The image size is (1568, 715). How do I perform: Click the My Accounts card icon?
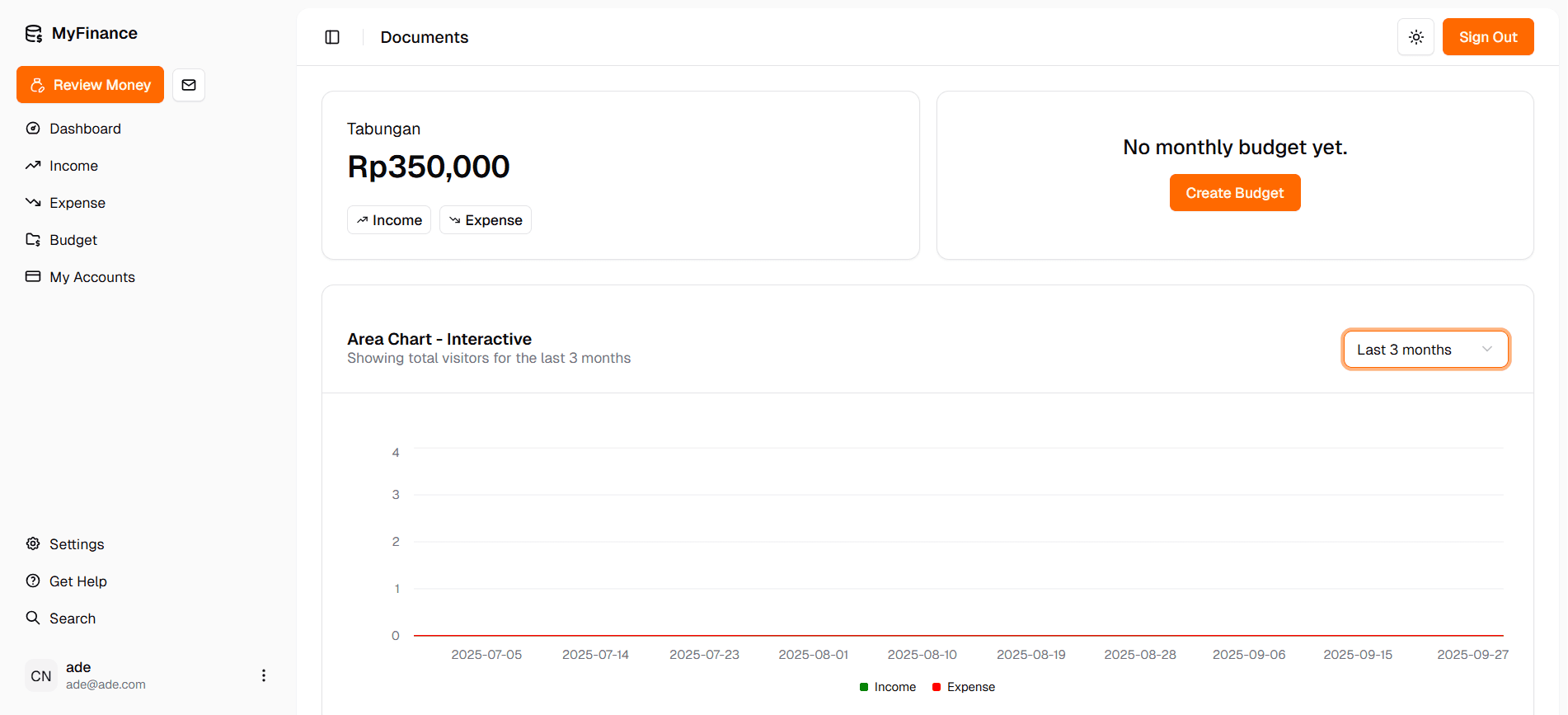click(33, 277)
